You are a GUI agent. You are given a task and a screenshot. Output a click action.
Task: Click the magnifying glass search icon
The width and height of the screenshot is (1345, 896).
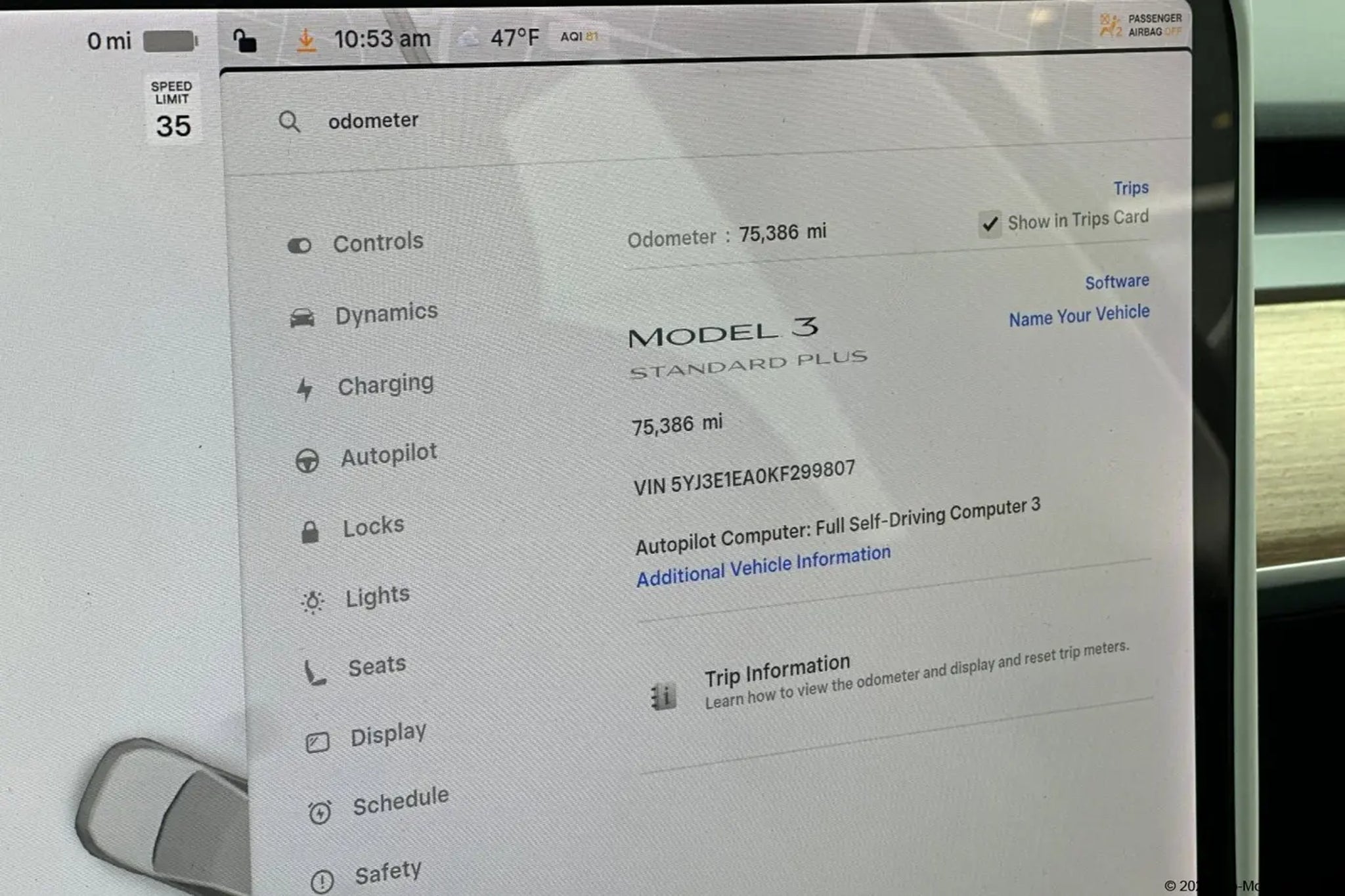coord(290,121)
